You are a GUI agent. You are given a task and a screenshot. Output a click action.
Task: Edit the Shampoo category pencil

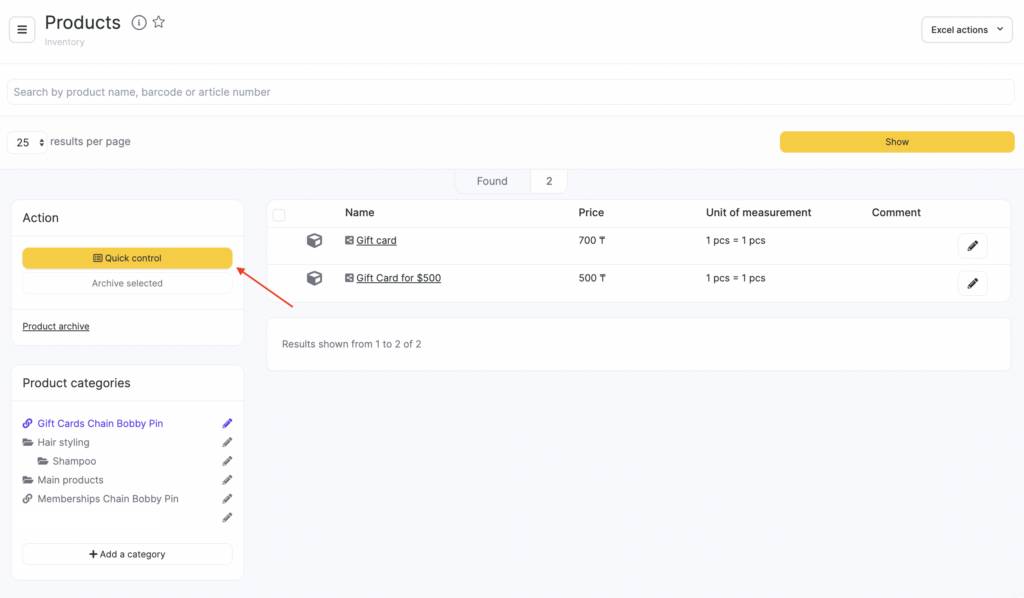(227, 461)
